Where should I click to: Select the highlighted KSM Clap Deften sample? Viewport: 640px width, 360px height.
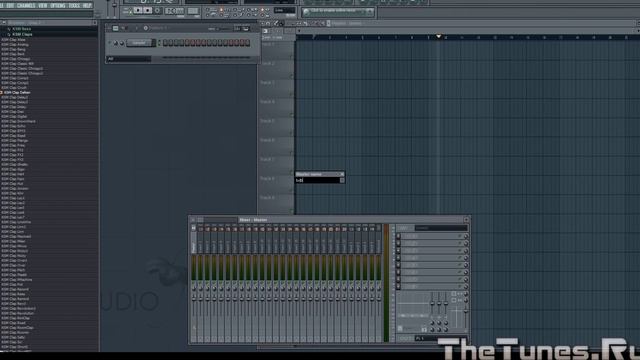click(17, 93)
